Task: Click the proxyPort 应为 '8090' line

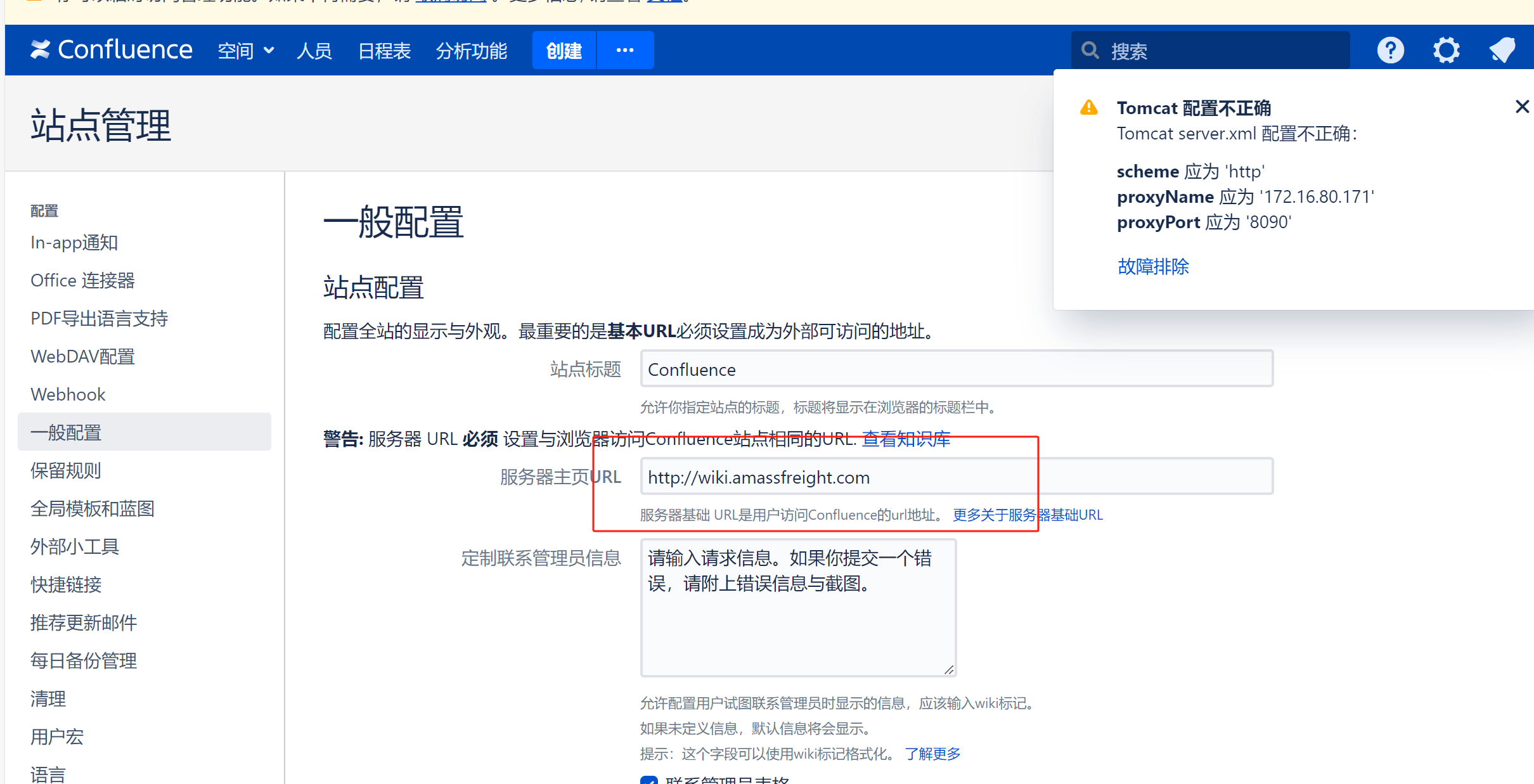Action: pyautogui.click(x=1204, y=222)
